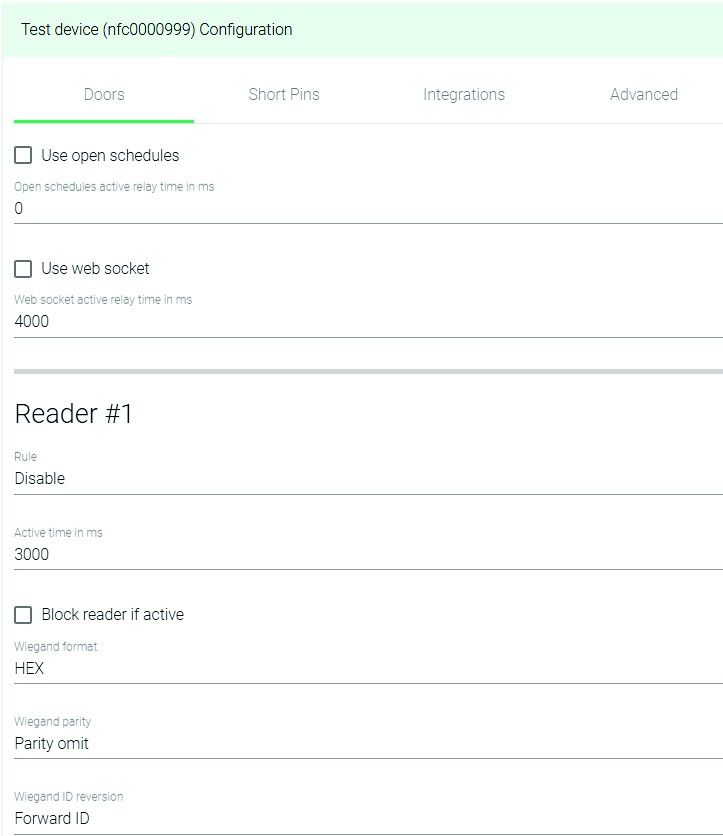
Task: Enable the Use open schedules checkbox
Action: click(23, 156)
